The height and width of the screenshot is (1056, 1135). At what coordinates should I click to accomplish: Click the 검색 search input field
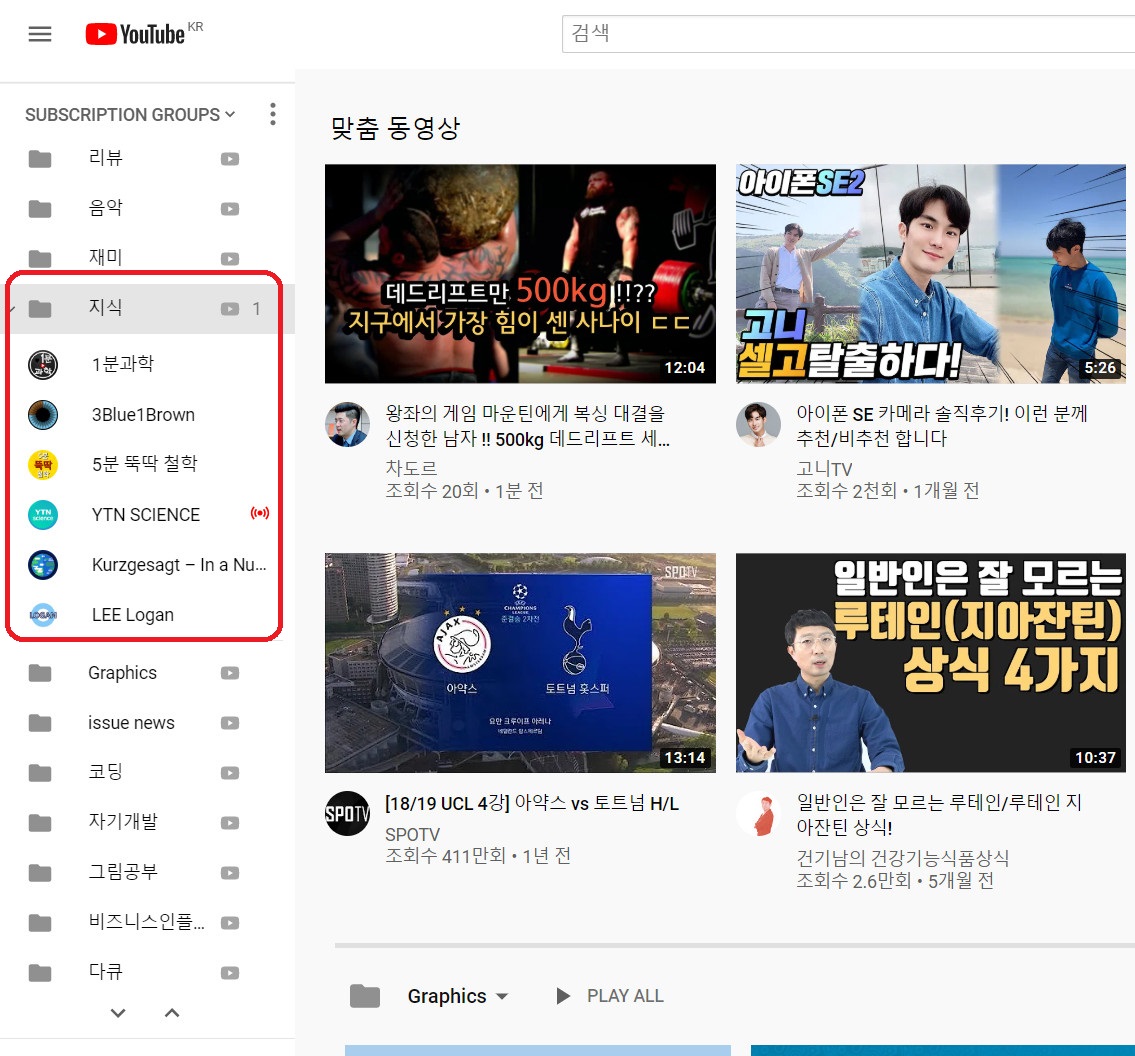tap(848, 34)
